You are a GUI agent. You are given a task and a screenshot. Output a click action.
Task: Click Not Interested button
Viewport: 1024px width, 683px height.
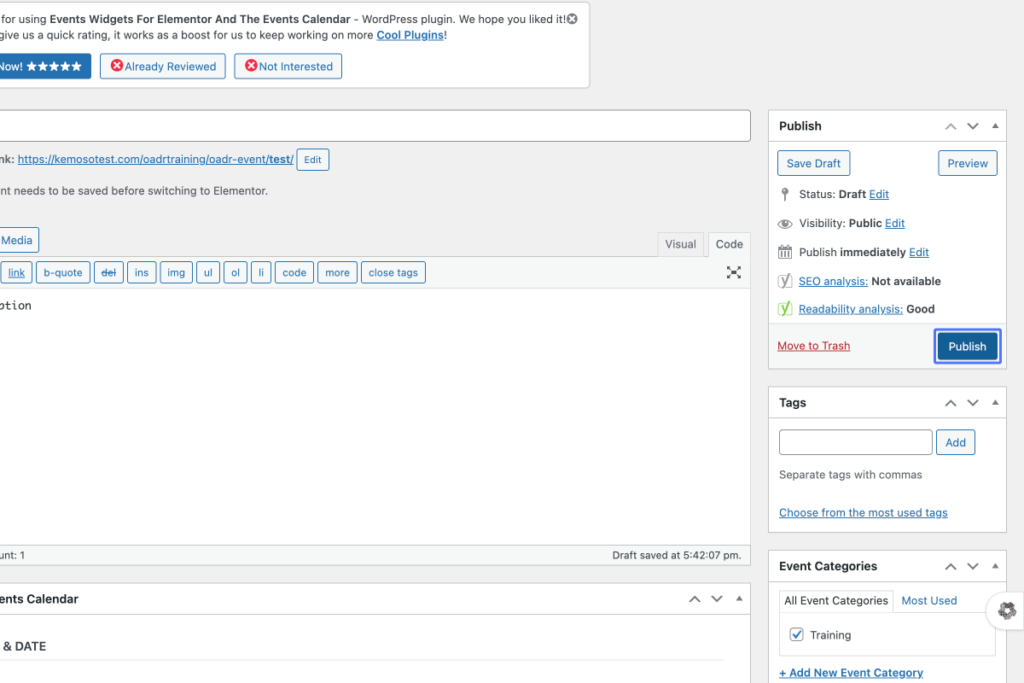click(288, 66)
